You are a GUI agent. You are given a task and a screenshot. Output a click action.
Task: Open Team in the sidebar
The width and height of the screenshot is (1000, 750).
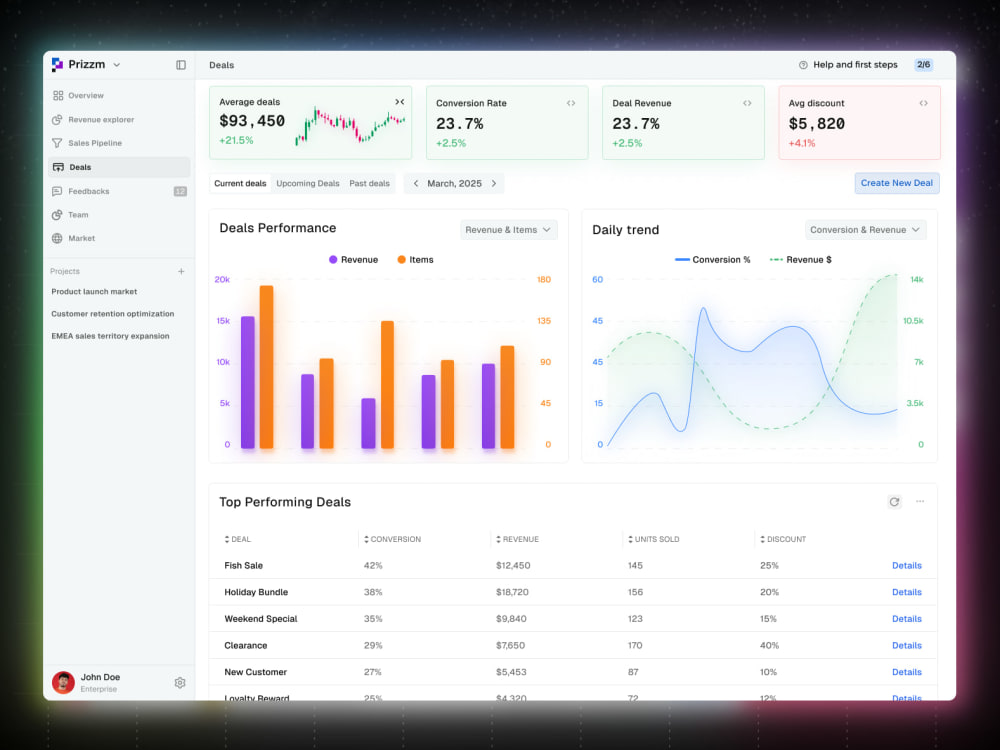tap(119, 215)
